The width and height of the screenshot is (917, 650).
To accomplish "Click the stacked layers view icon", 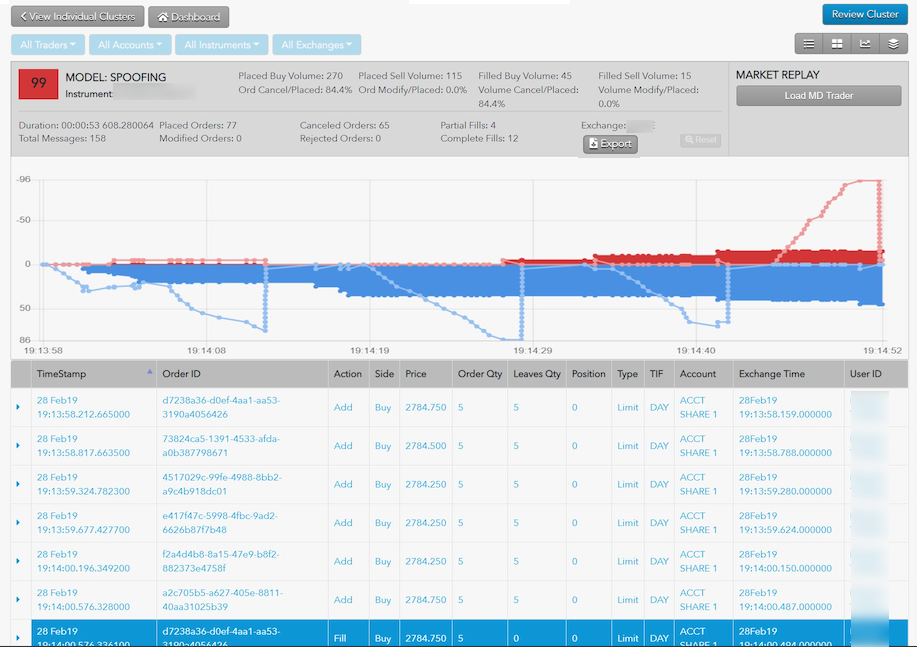I will [x=893, y=44].
